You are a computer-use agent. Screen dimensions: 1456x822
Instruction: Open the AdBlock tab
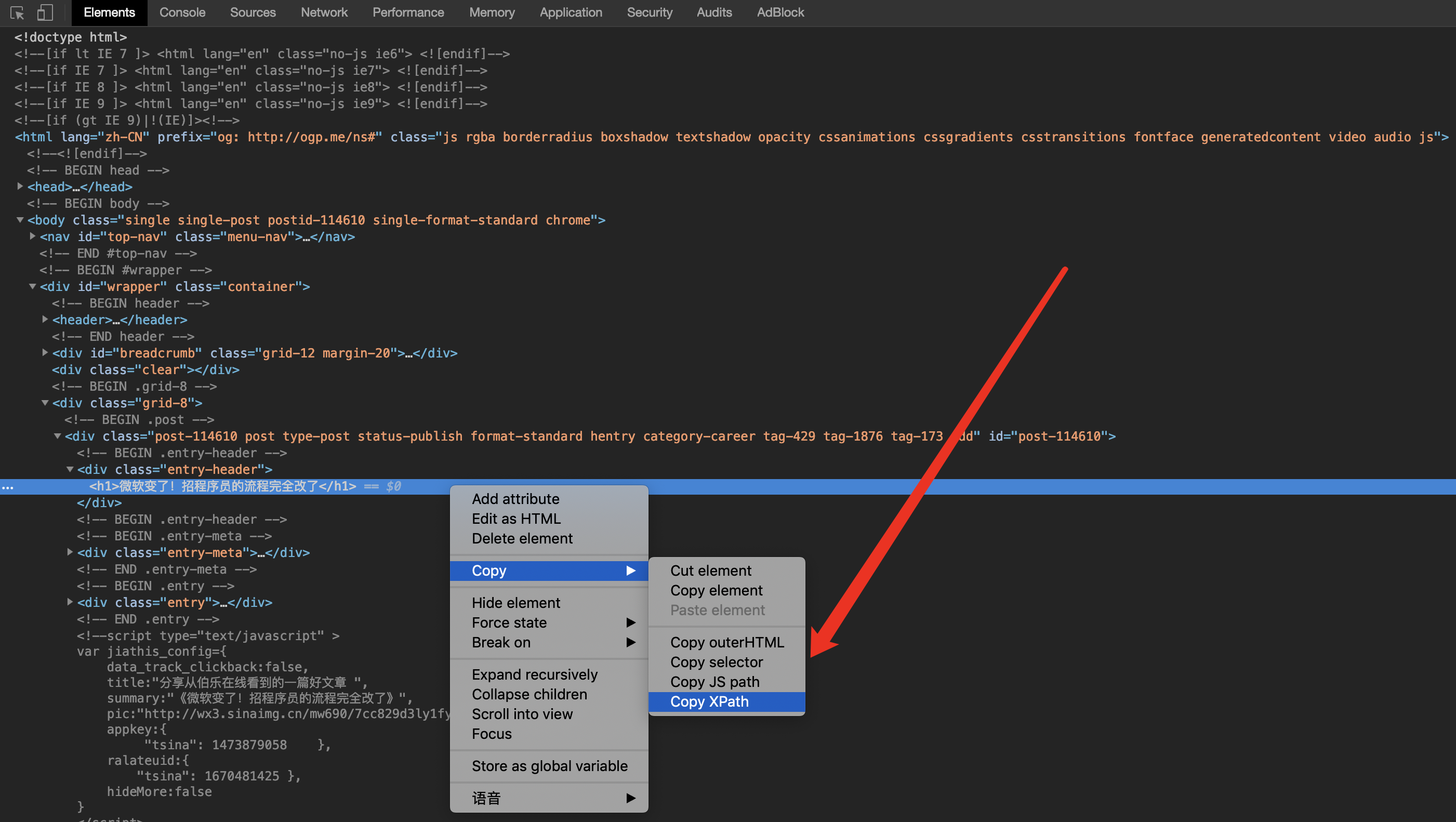(780, 12)
